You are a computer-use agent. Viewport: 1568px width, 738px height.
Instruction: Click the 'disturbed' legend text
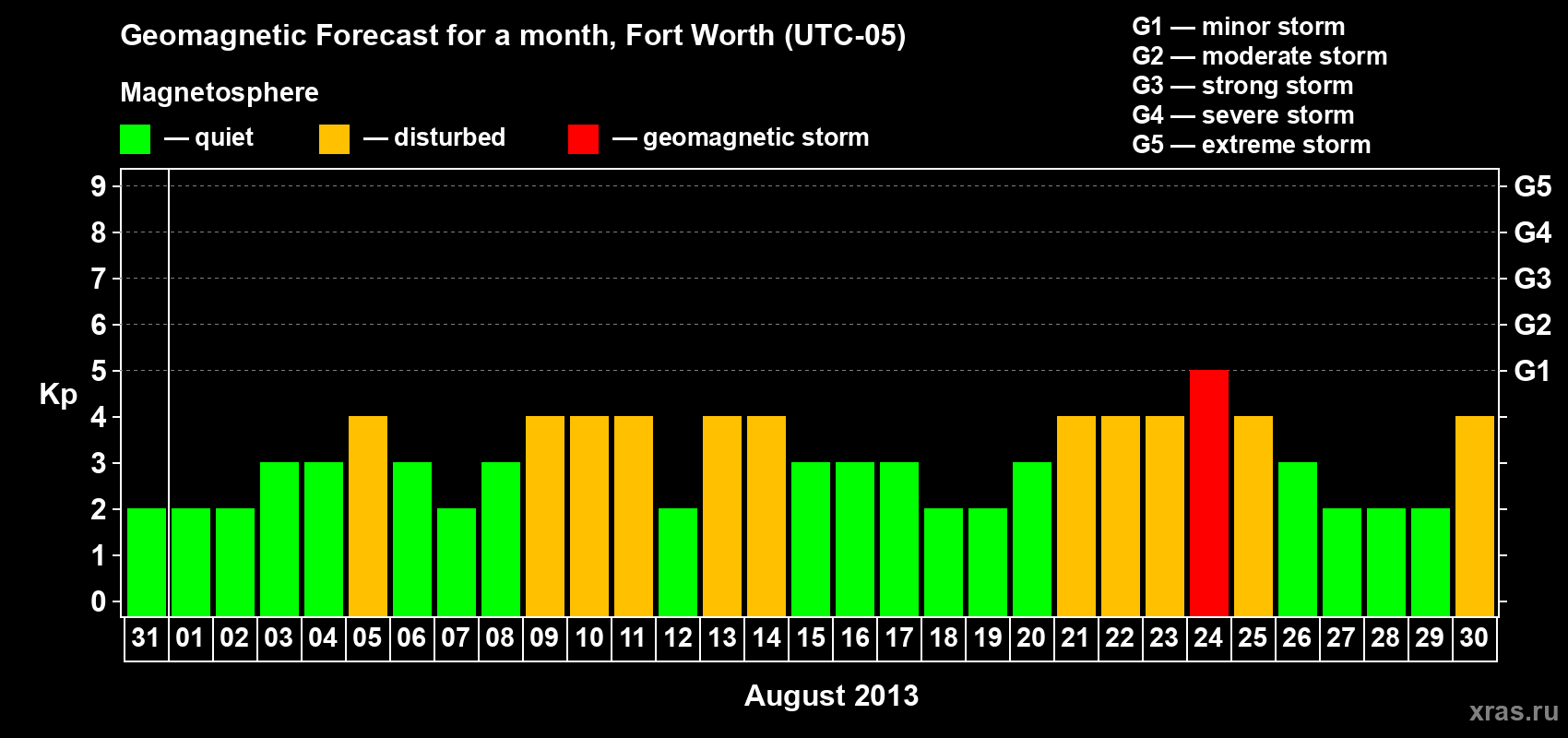pyautogui.click(x=450, y=137)
